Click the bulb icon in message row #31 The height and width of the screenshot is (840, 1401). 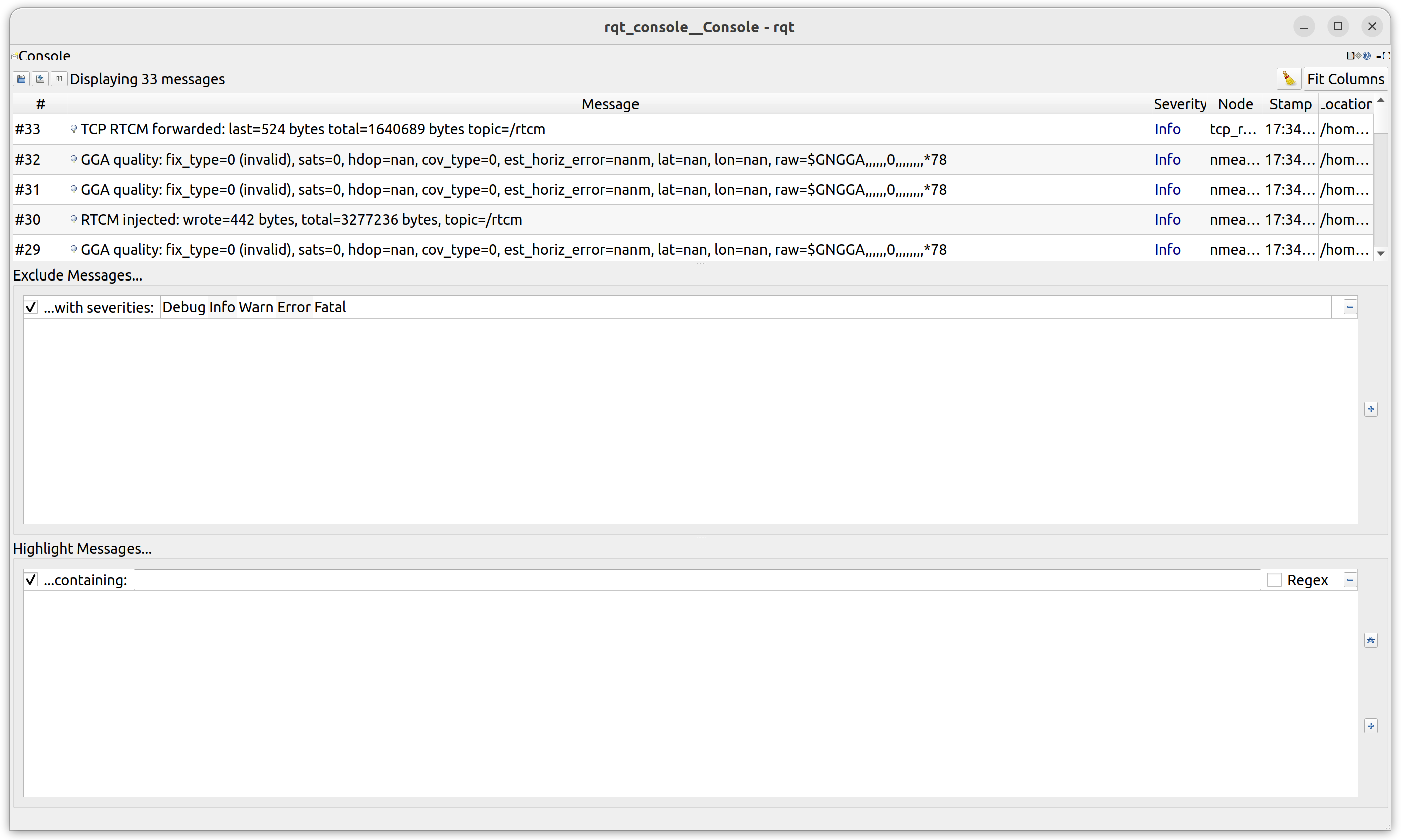(x=74, y=189)
